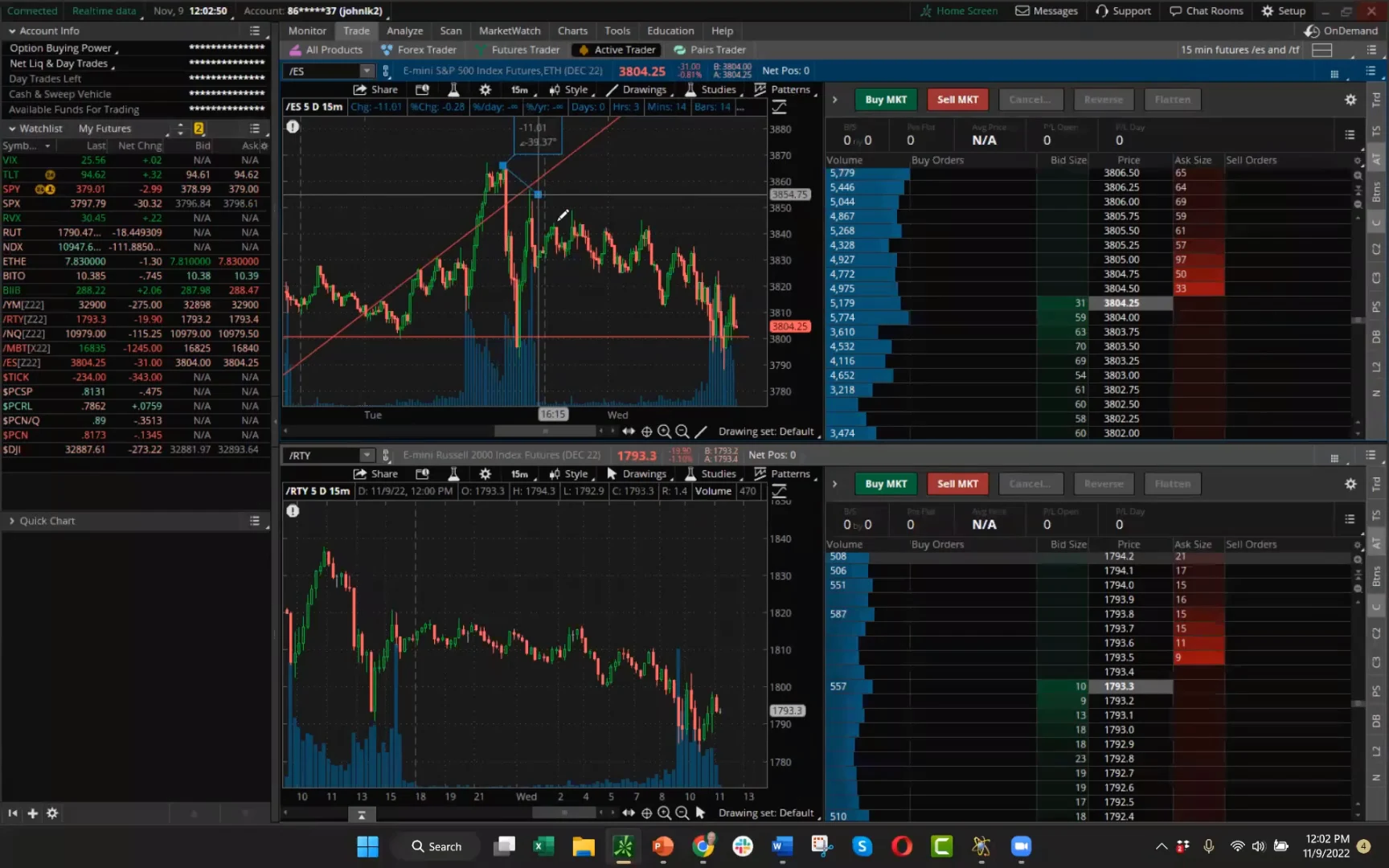Click Sell MKT for /RTY
The image size is (1389, 868).
click(957, 484)
